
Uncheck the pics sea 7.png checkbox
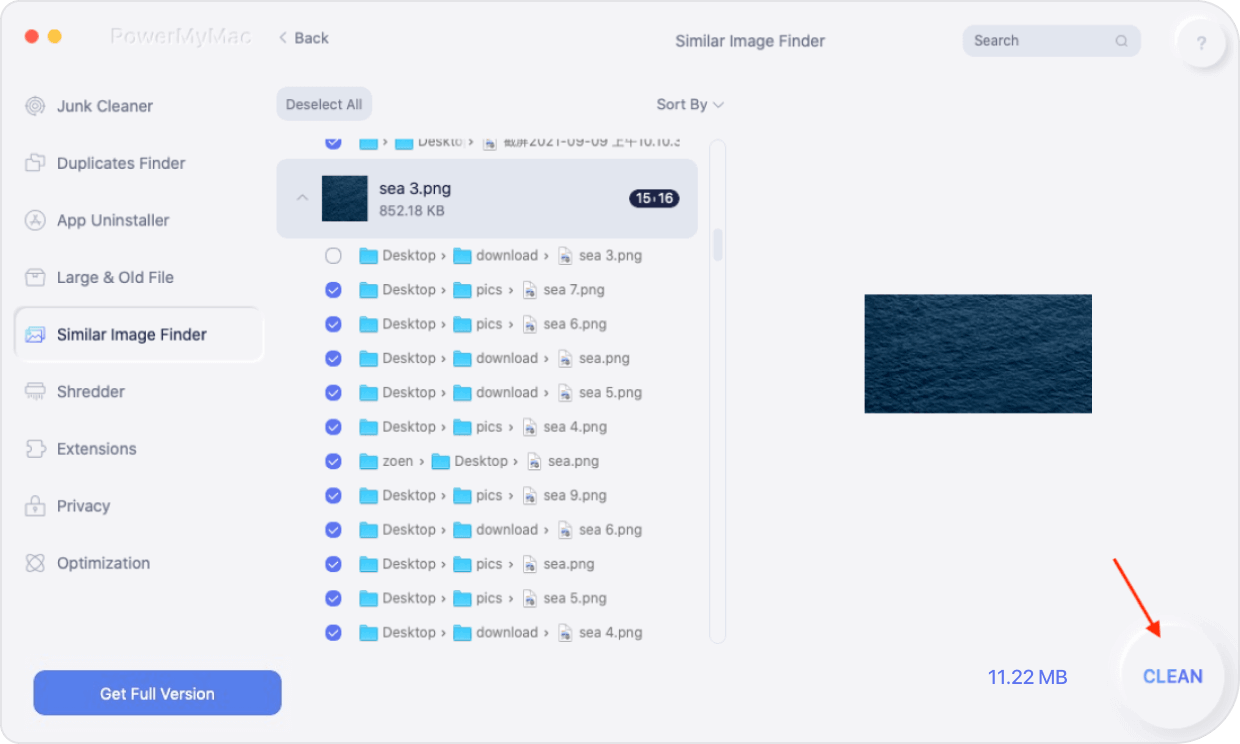tap(334, 290)
